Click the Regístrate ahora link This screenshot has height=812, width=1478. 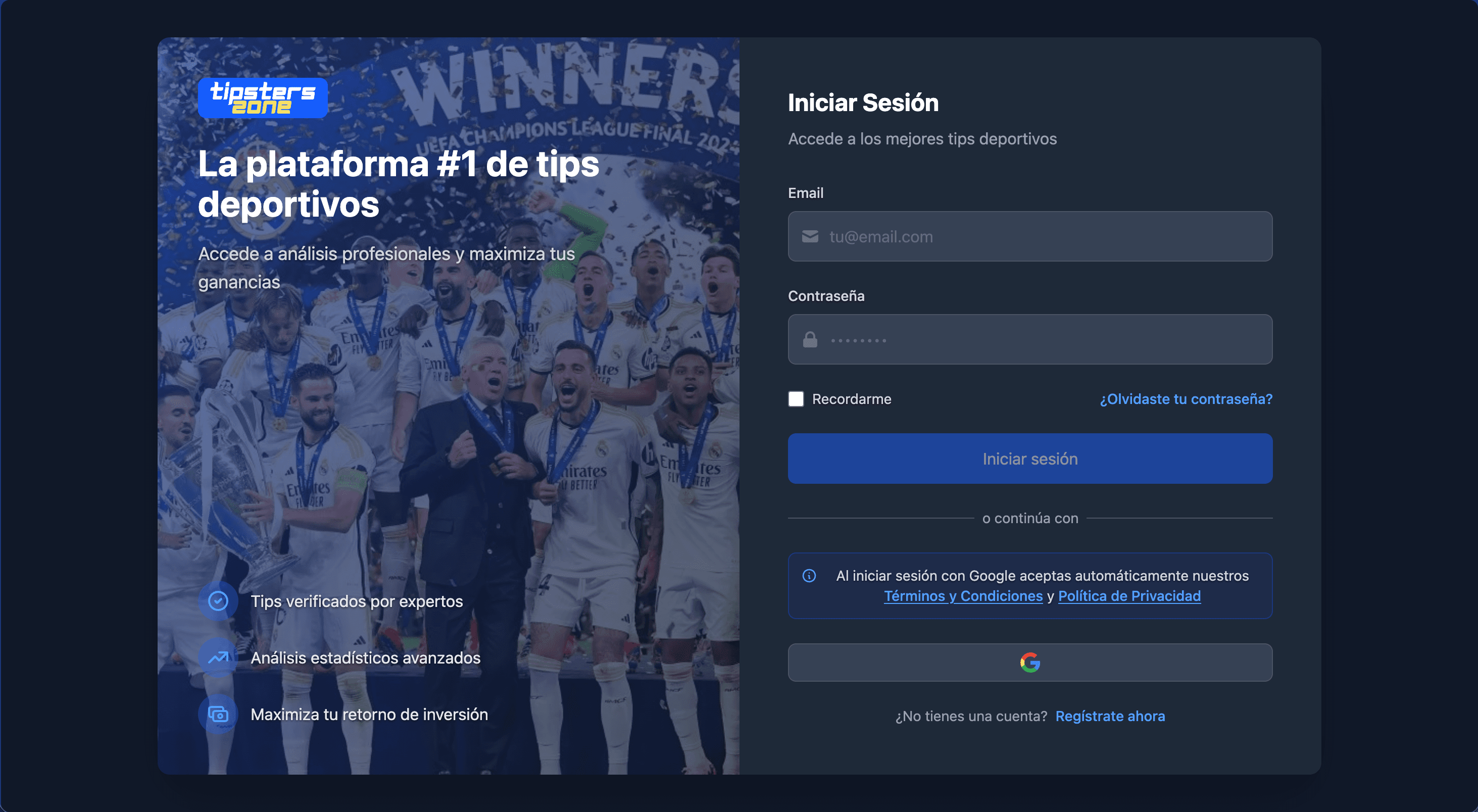pyautogui.click(x=1110, y=716)
